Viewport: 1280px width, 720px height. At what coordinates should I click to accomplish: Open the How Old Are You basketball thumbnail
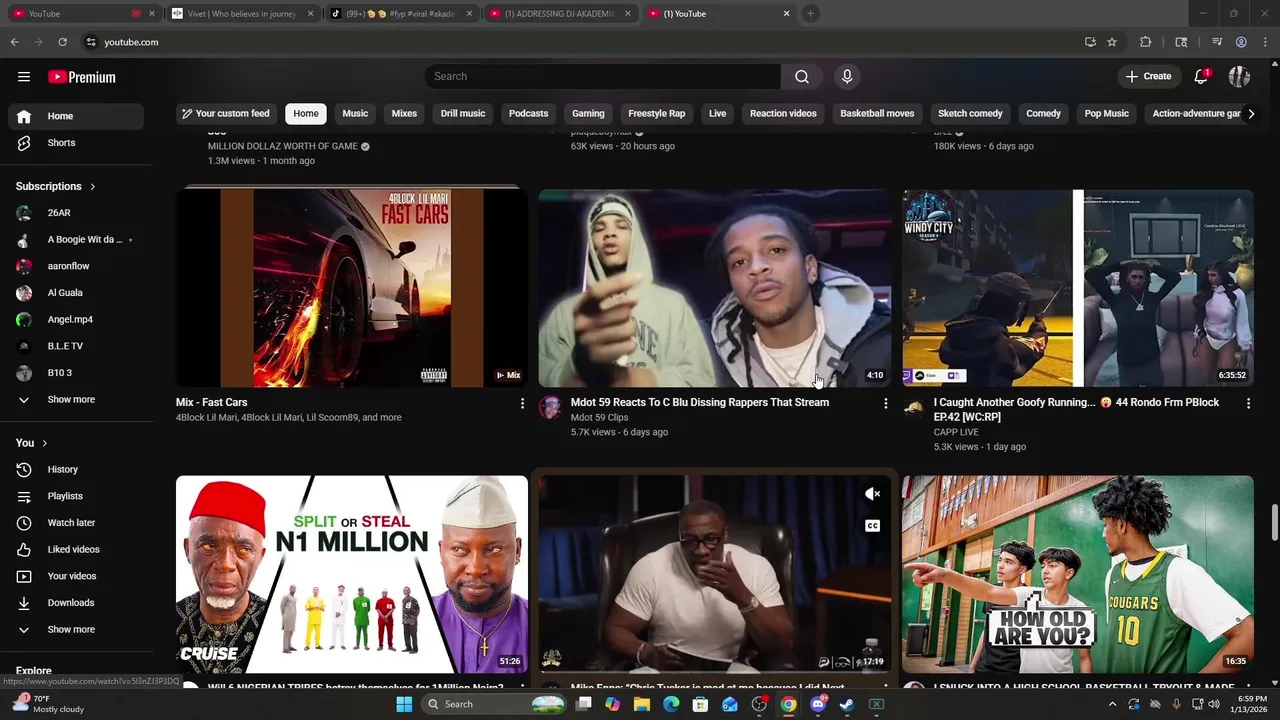[x=1078, y=574]
